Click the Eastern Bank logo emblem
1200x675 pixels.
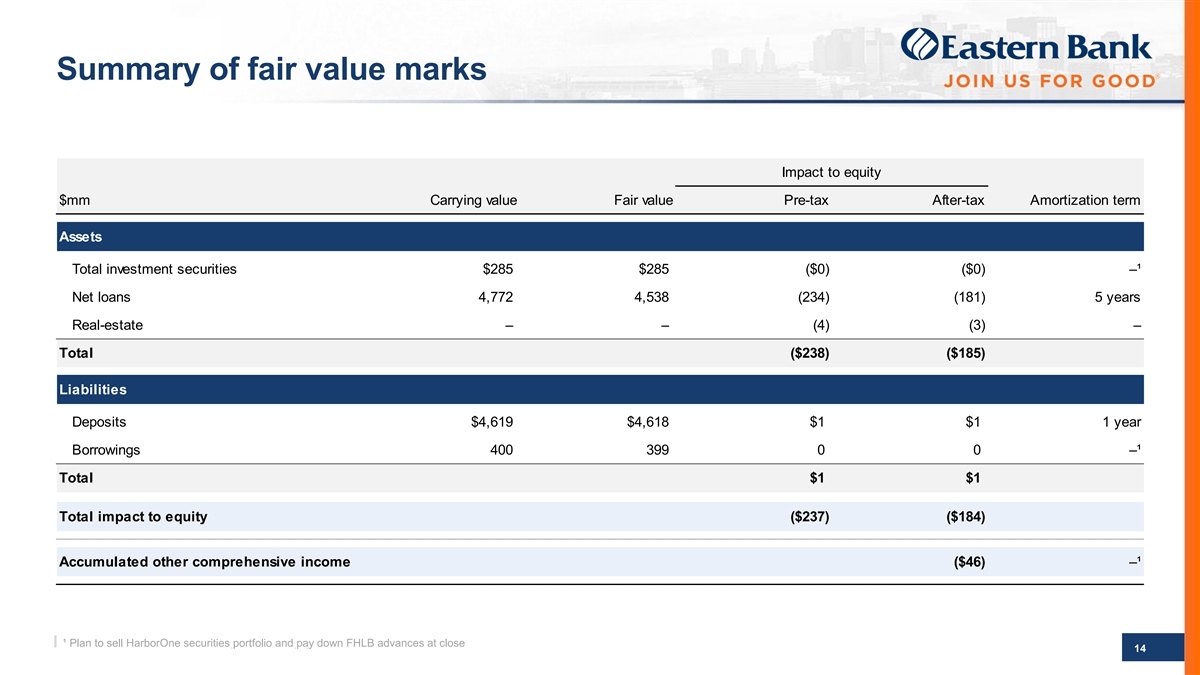click(x=920, y=47)
